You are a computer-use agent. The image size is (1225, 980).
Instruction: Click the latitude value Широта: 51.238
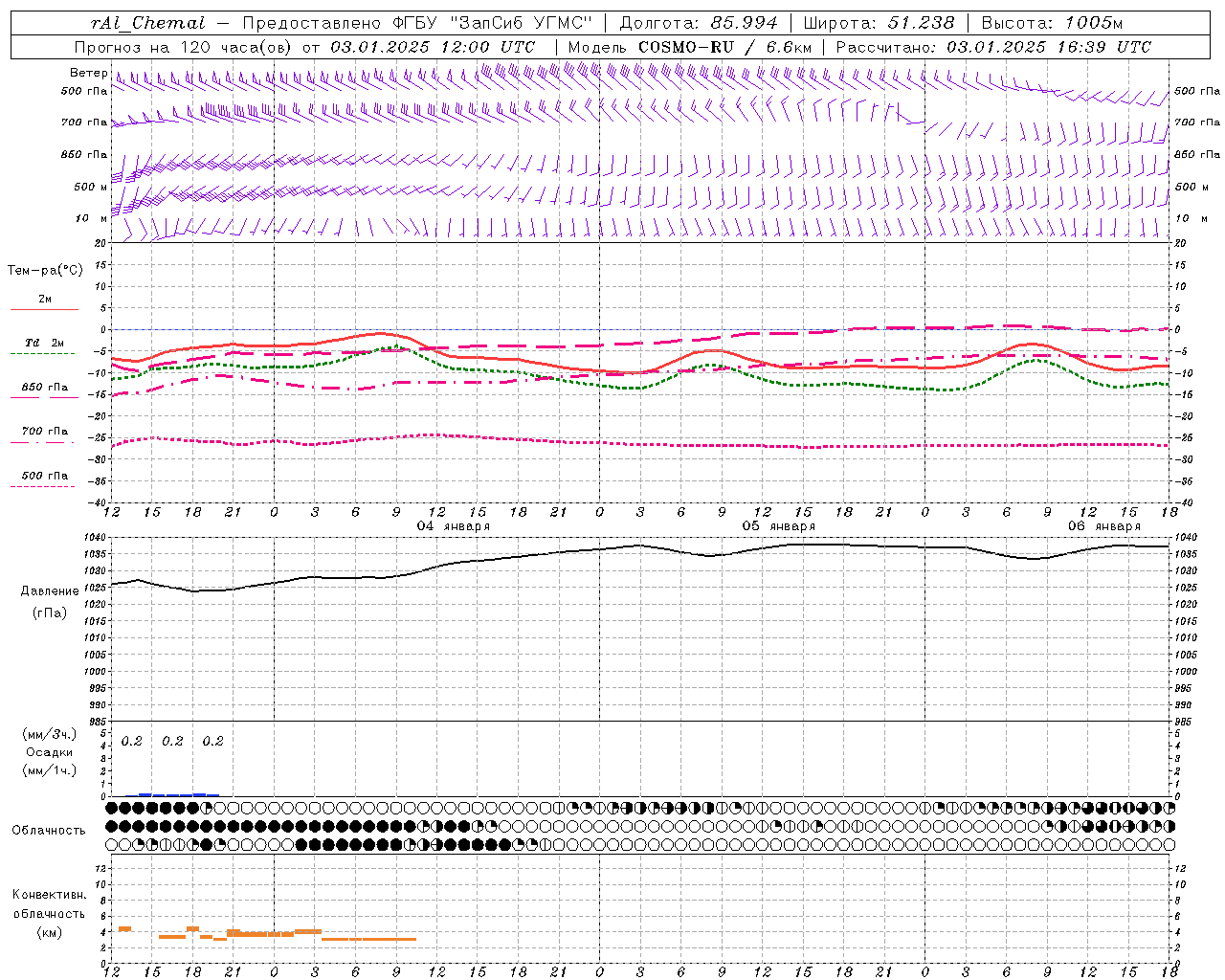pyautogui.click(x=879, y=23)
